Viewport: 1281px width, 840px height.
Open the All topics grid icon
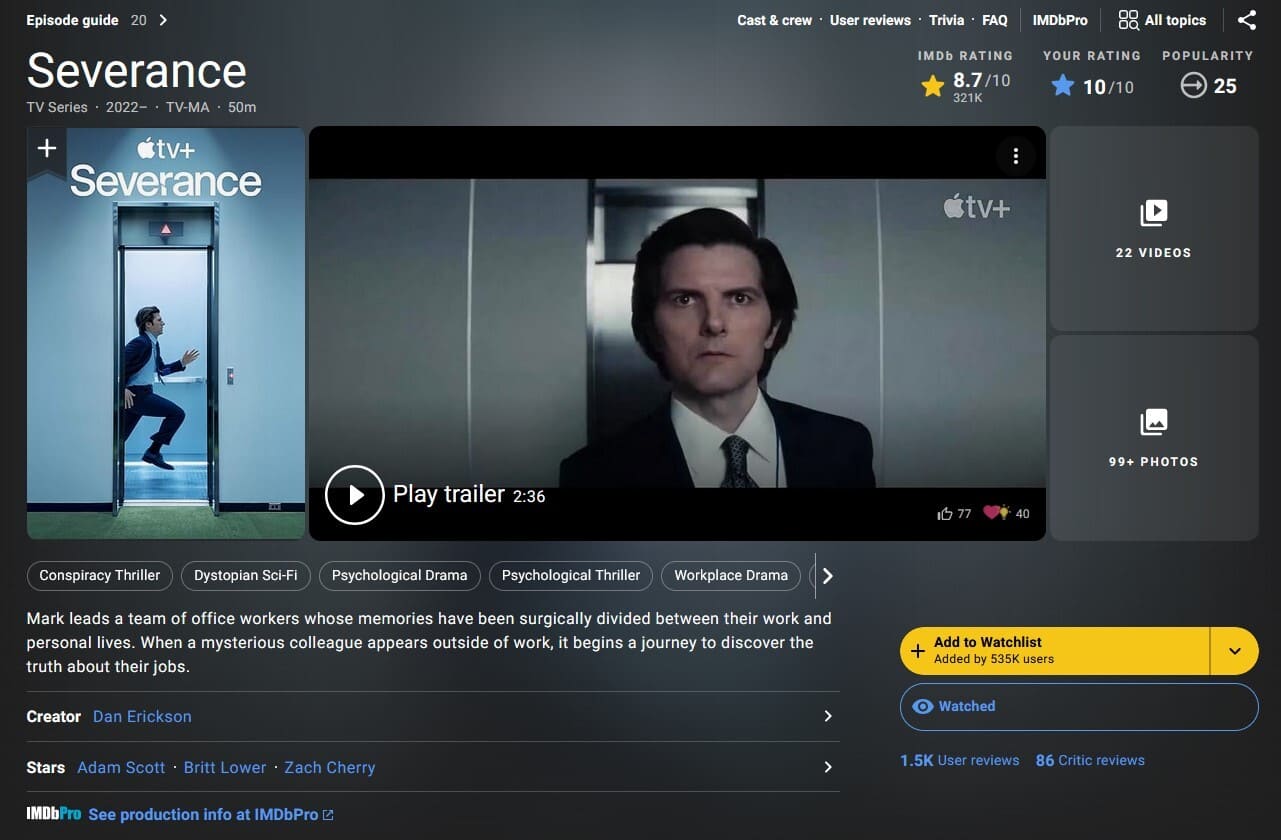coord(1128,20)
